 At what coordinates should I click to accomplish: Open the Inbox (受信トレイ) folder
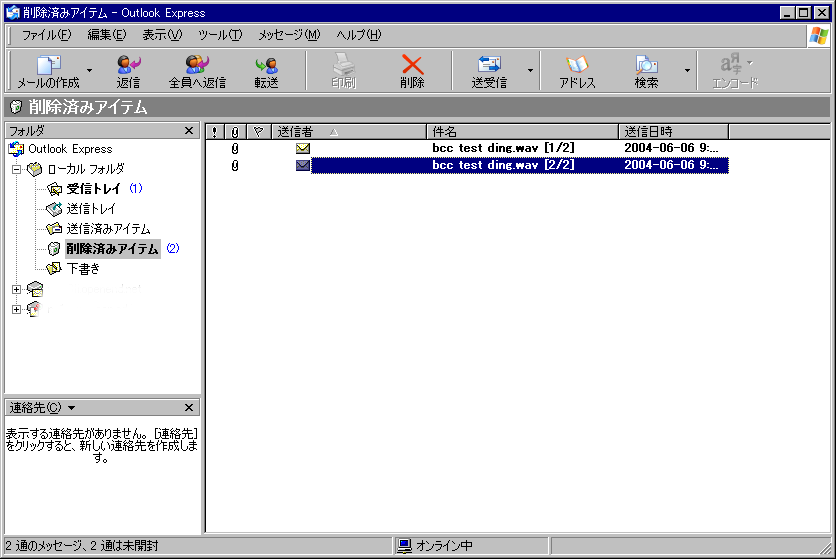[93, 189]
